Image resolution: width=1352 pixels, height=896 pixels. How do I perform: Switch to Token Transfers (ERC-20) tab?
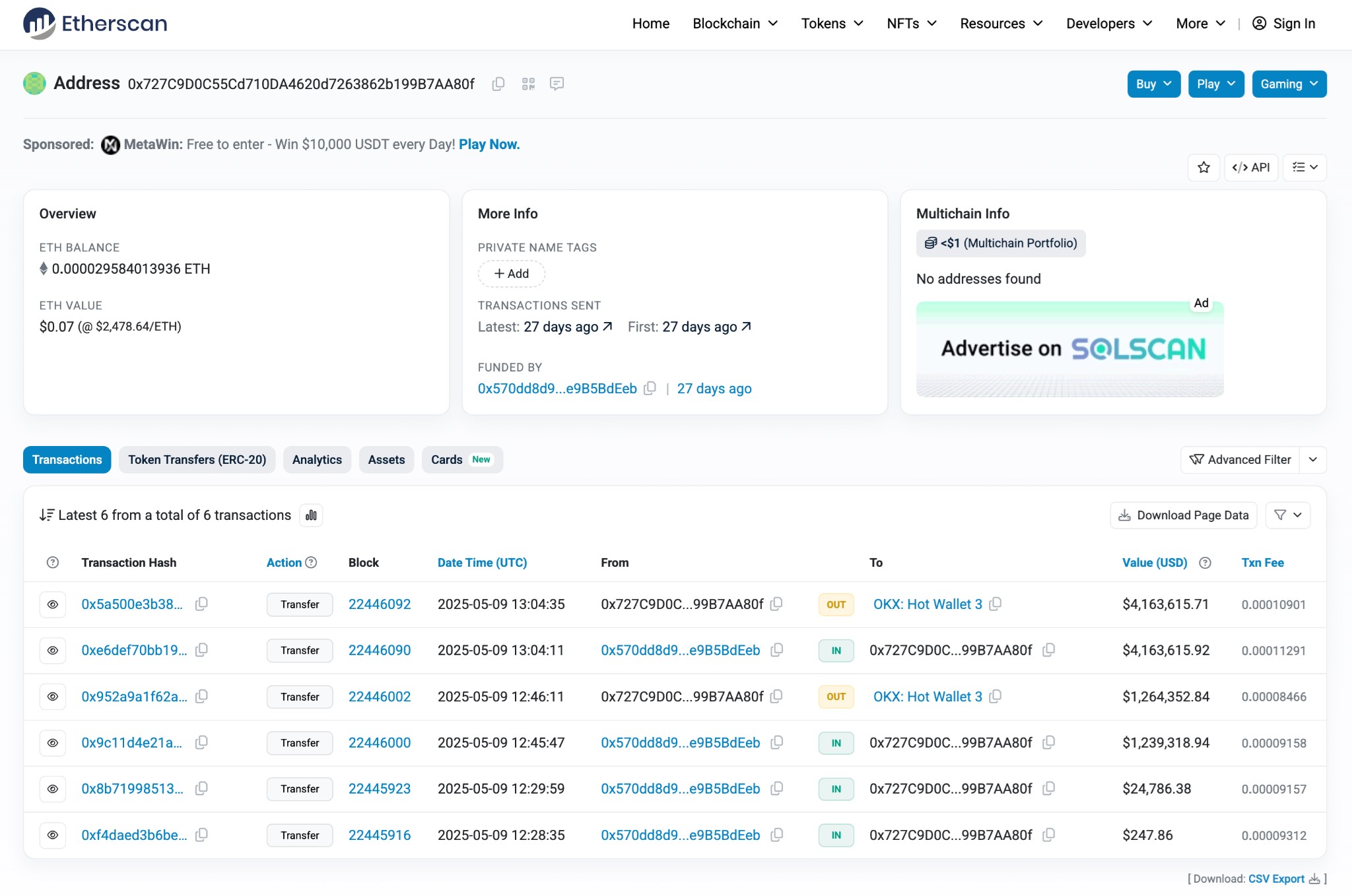pos(197,460)
